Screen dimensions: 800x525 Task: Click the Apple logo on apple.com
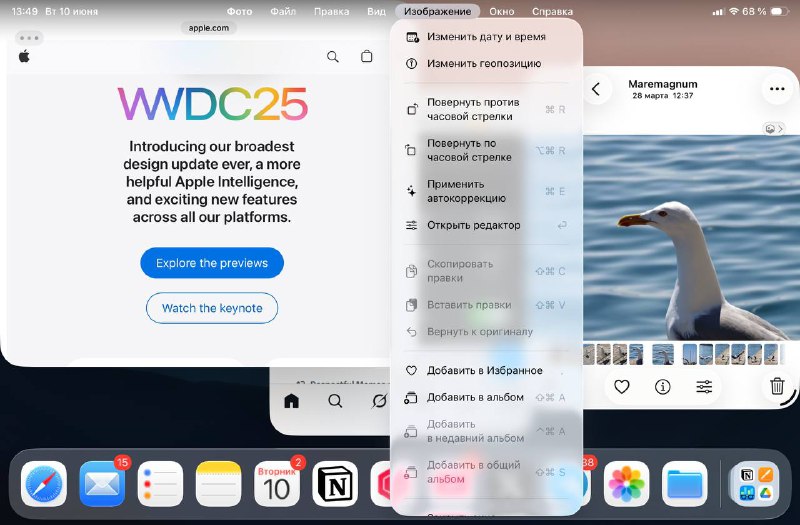pyautogui.click(x=24, y=56)
